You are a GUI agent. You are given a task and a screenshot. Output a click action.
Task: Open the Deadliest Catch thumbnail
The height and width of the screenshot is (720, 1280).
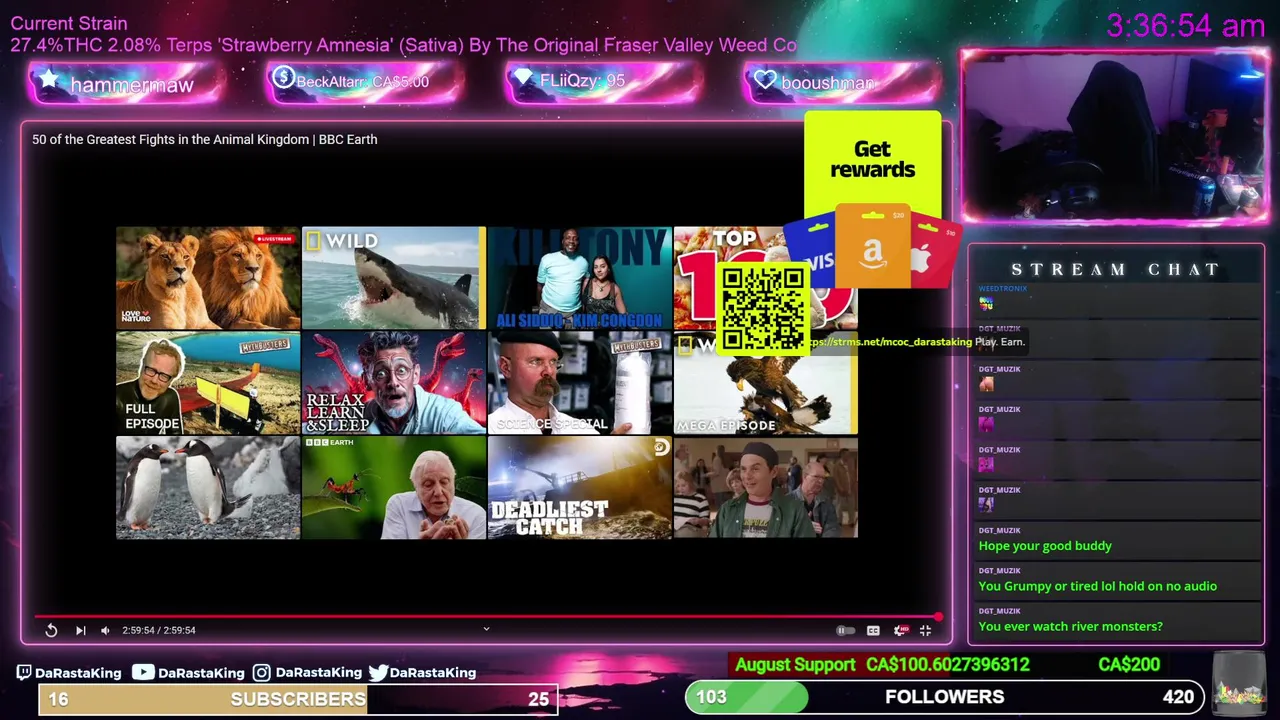point(580,488)
